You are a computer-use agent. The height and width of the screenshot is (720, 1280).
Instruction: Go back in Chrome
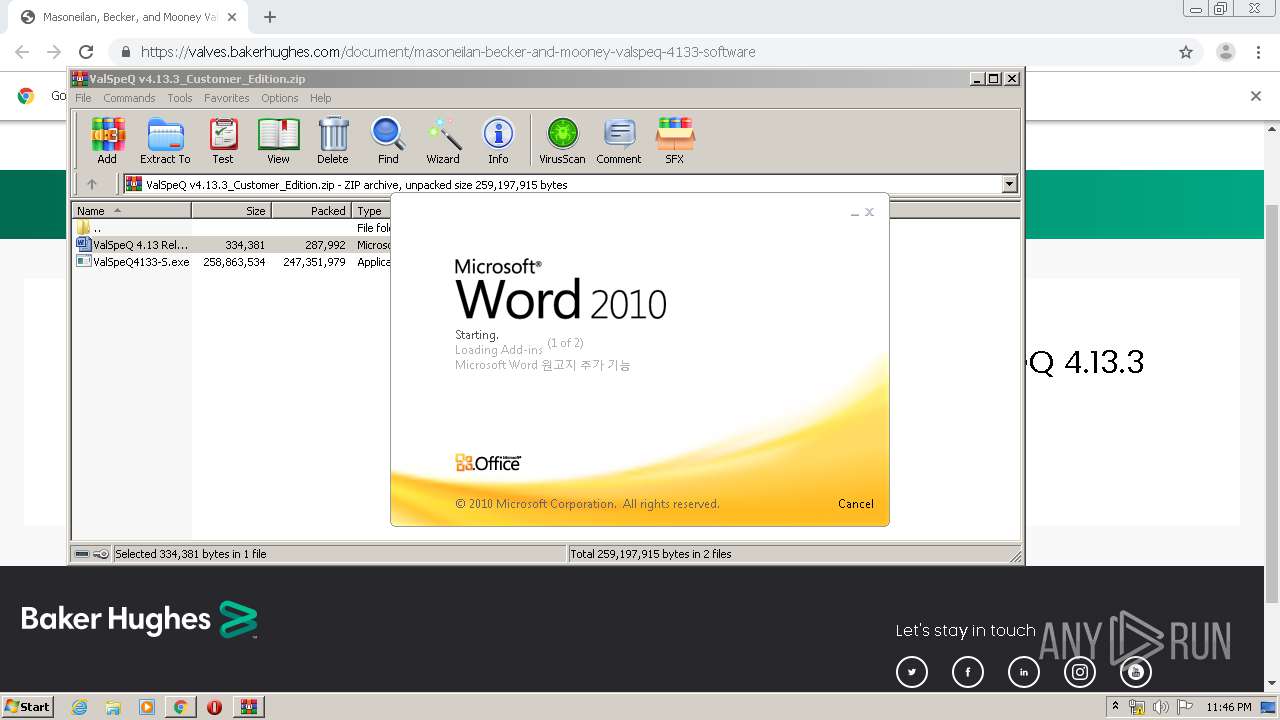click(22, 52)
